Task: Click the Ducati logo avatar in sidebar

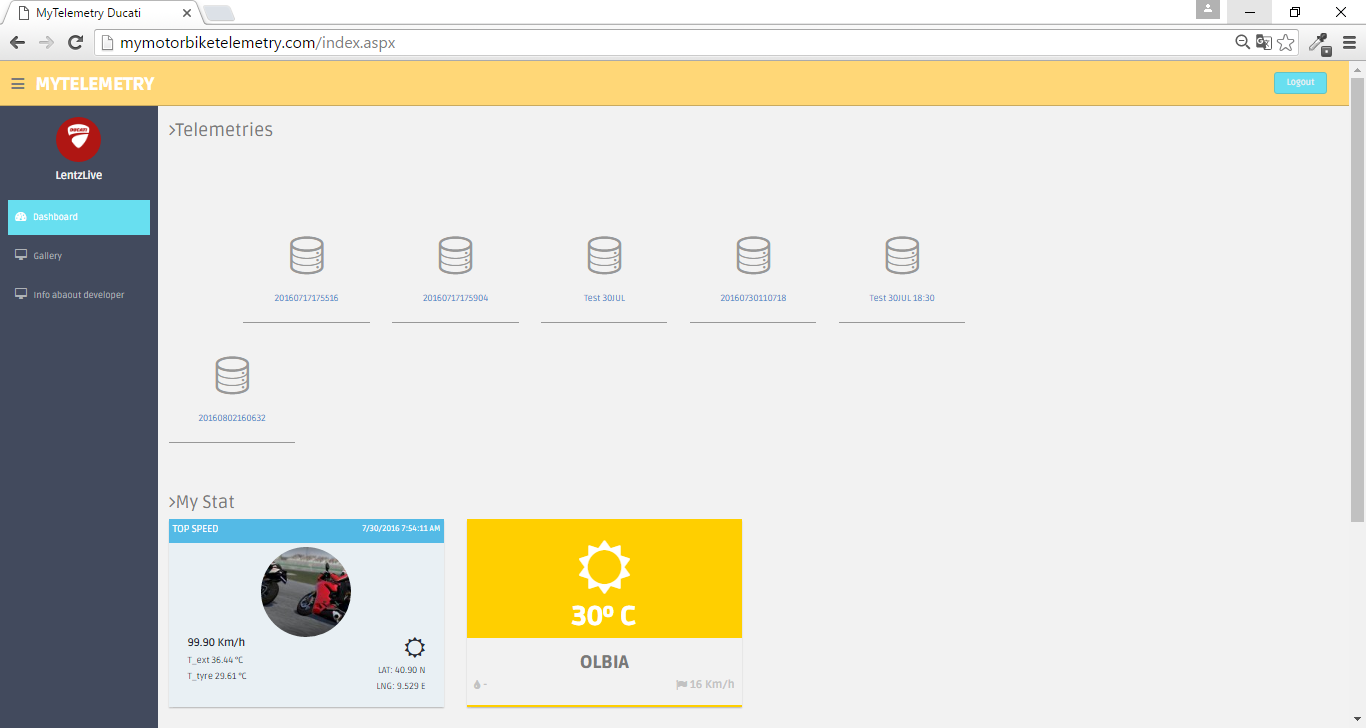Action: click(x=78, y=139)
